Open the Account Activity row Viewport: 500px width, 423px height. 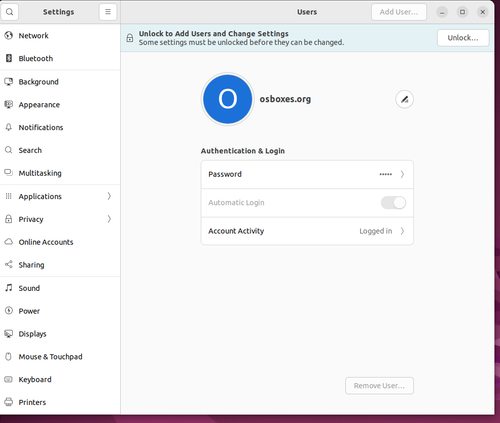(x=307, y=231)
